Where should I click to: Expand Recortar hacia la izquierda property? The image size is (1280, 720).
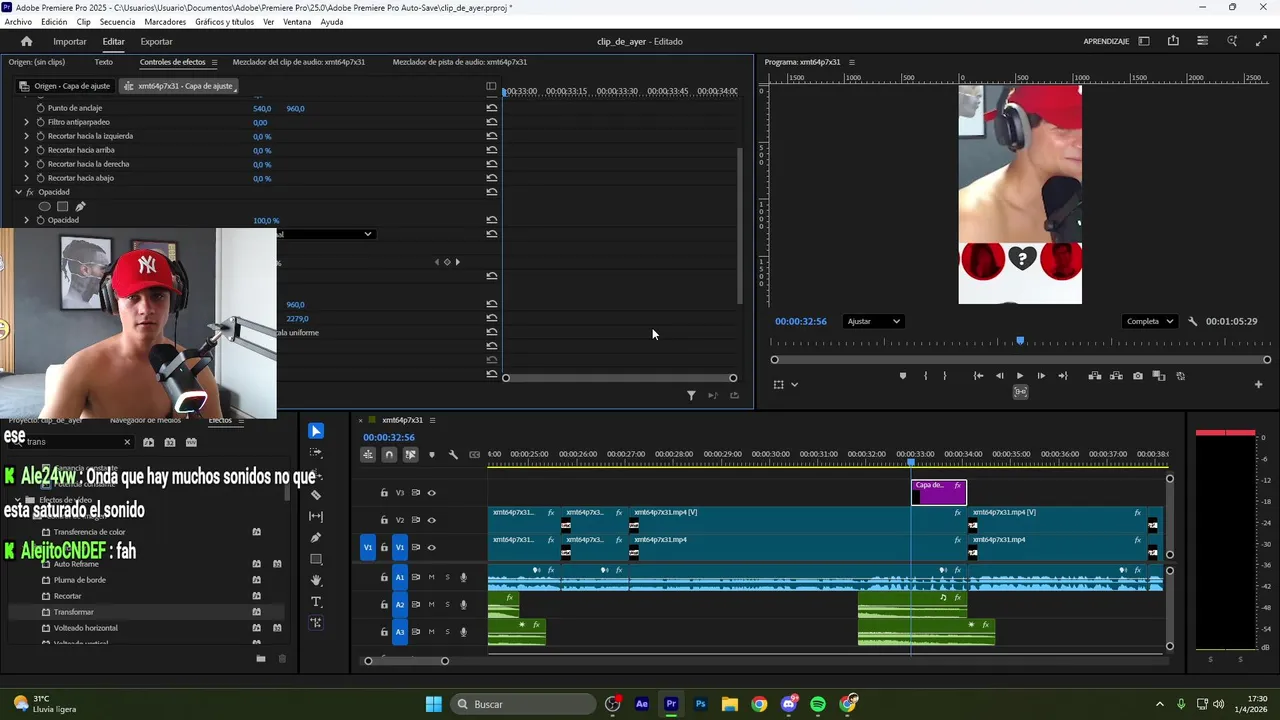(27, 136)
